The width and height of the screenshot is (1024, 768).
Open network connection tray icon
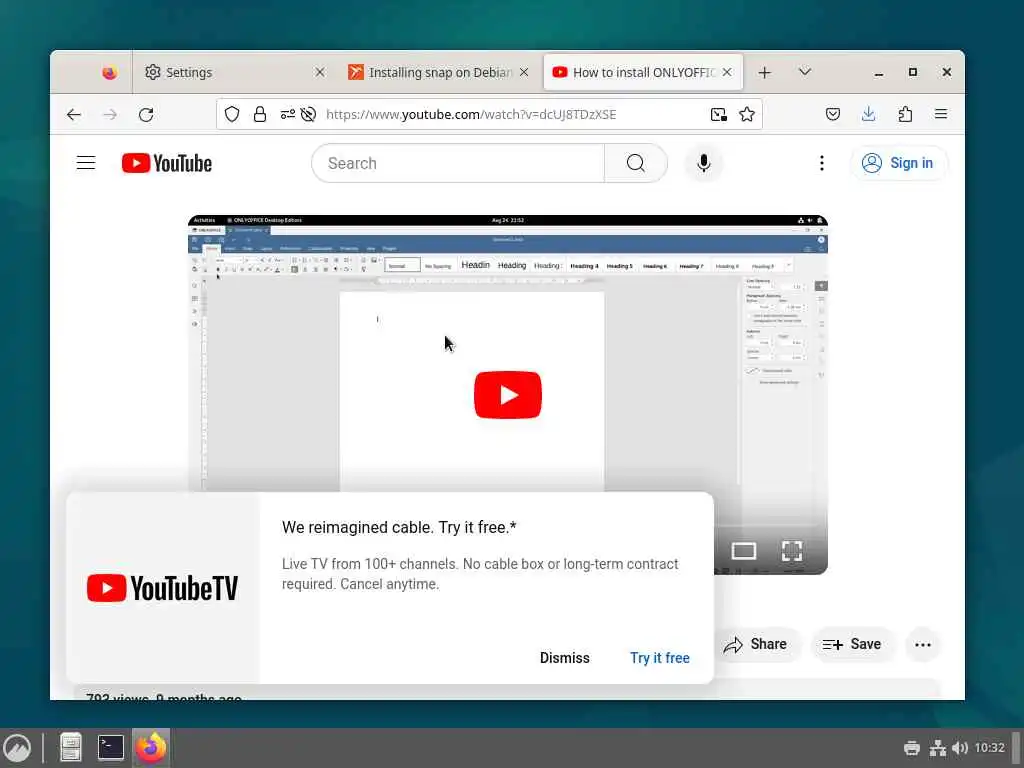pyautogui.click(x=938, y=748)
